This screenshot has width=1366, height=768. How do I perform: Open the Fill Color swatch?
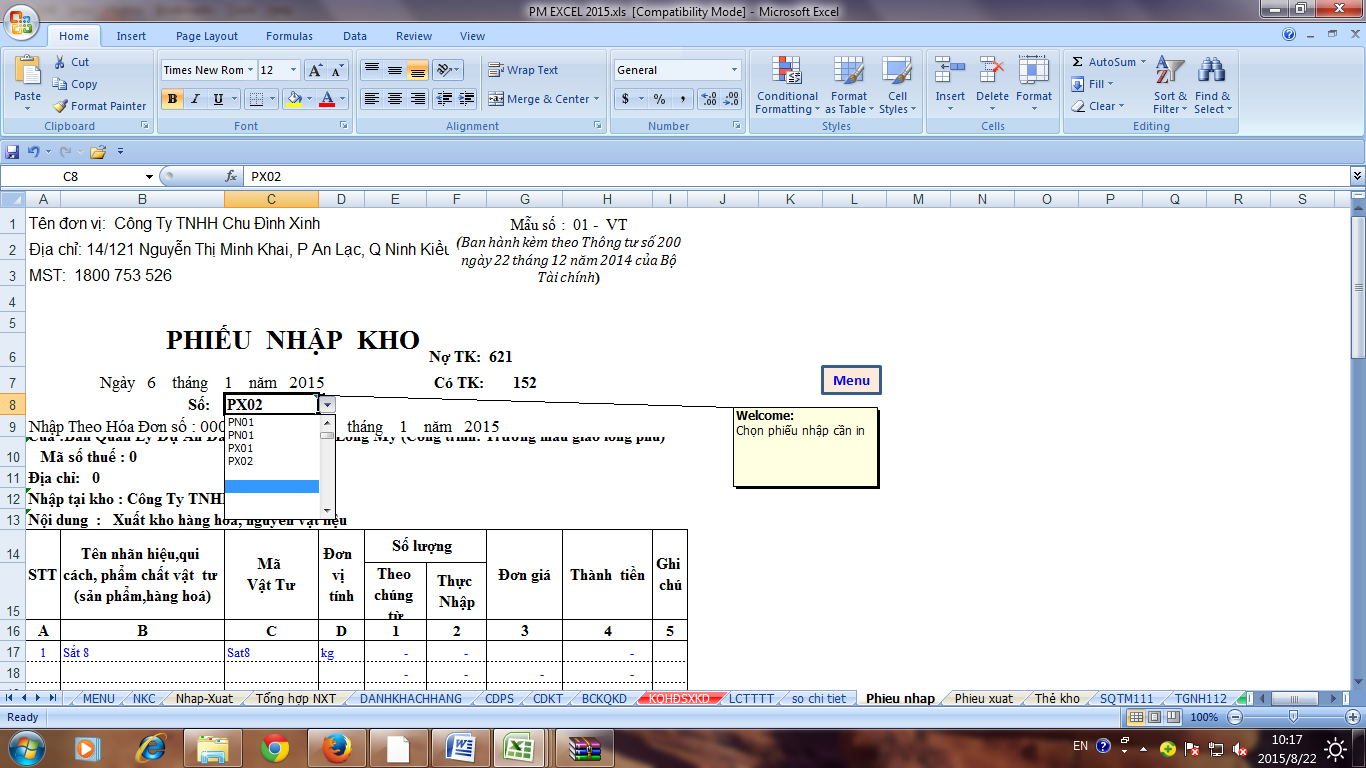click(293, 99)
